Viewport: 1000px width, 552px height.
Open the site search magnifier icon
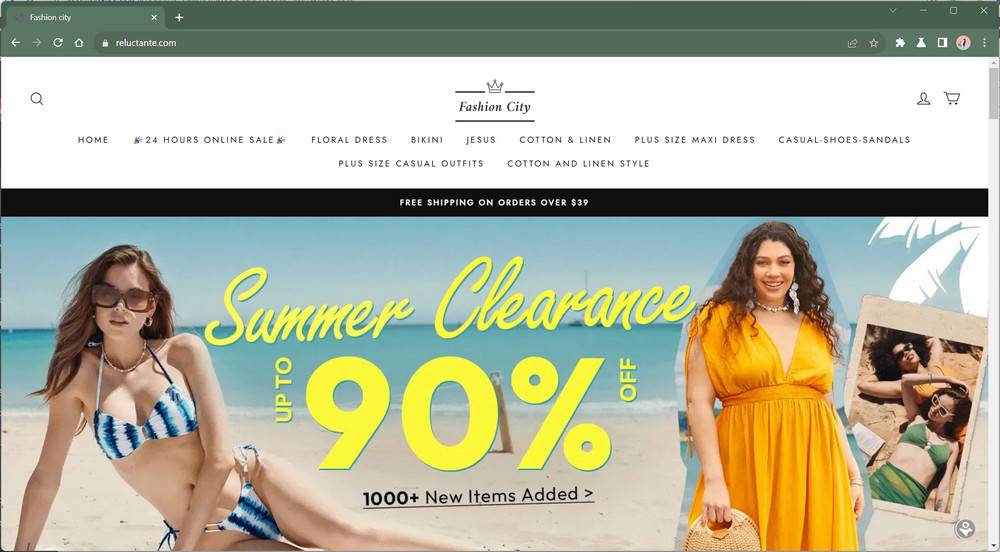point(37,99)
